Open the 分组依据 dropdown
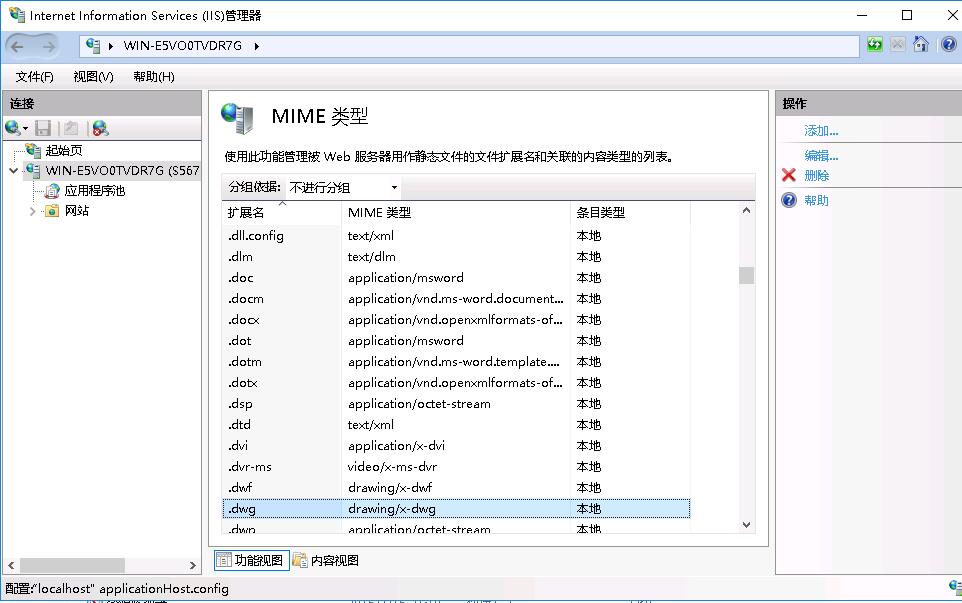Image resolution: width=962 pixels, height=603 pixels. tap(344, 187)
